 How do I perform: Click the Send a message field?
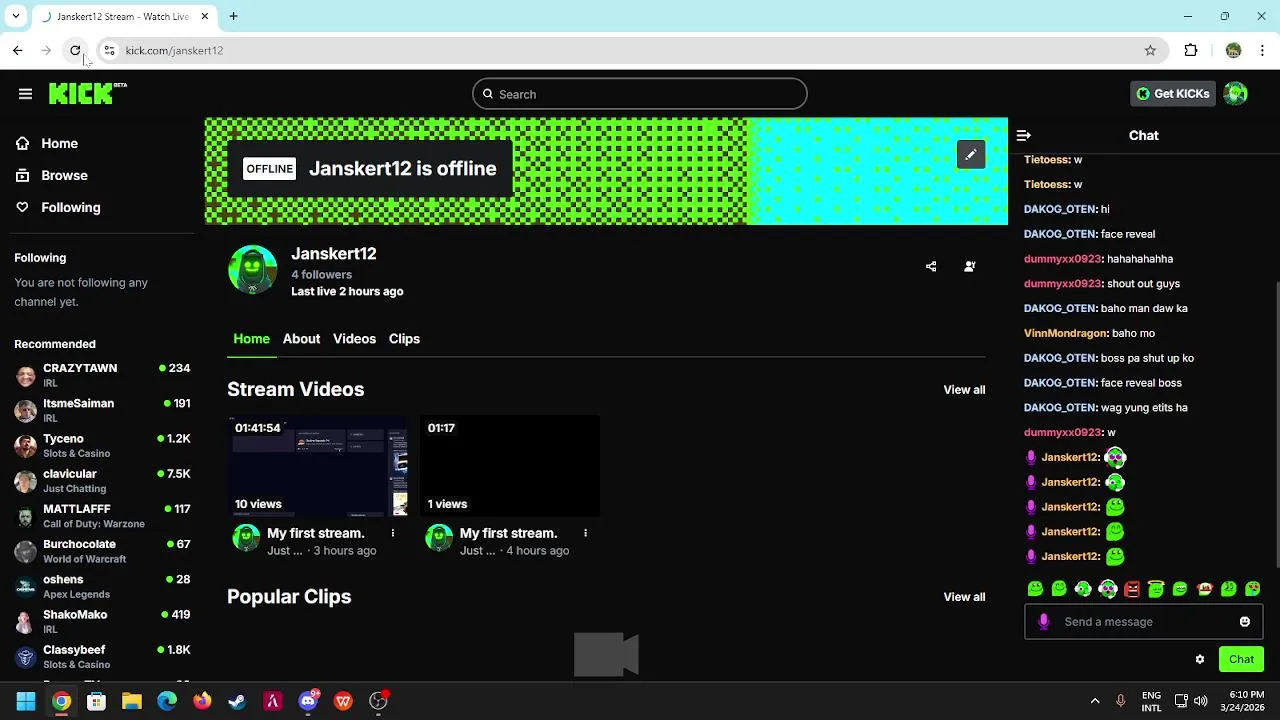[1143, 622]
